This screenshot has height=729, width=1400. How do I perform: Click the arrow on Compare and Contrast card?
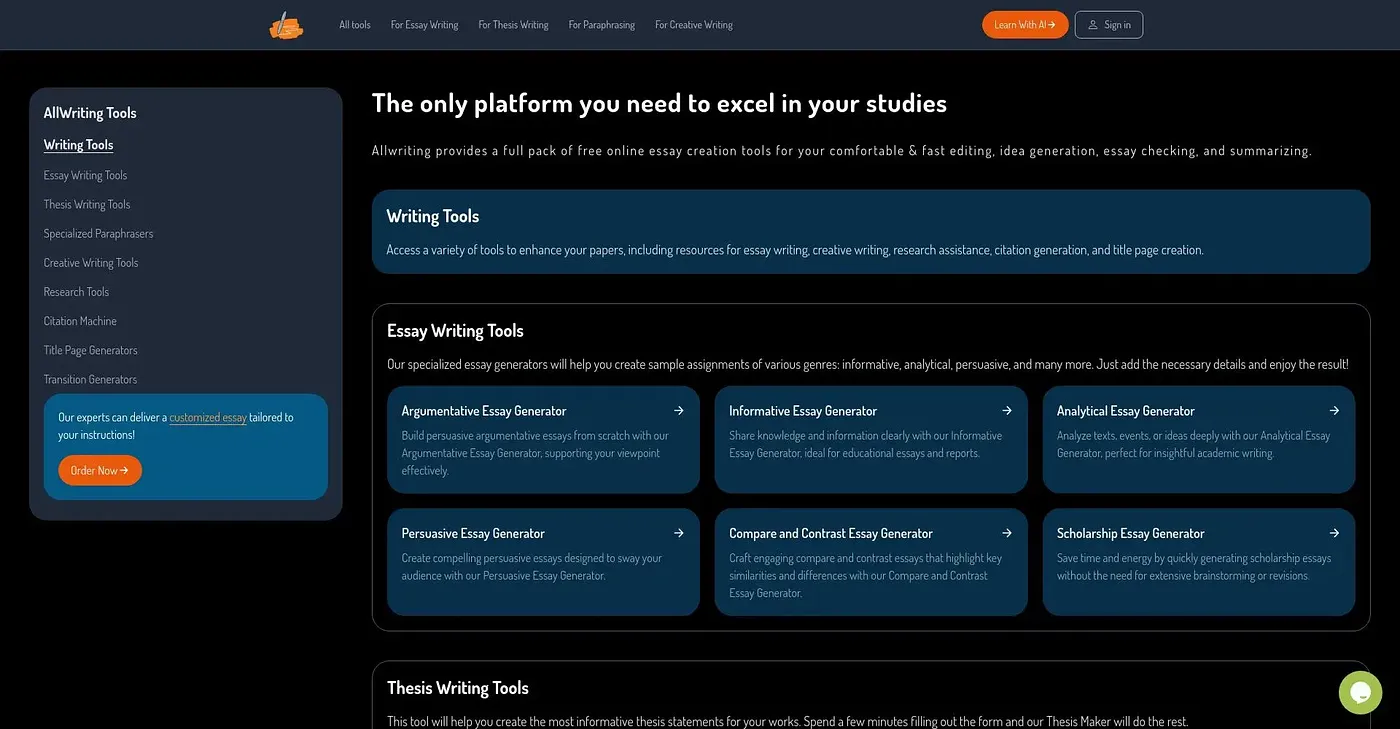tap(1007, 533)
